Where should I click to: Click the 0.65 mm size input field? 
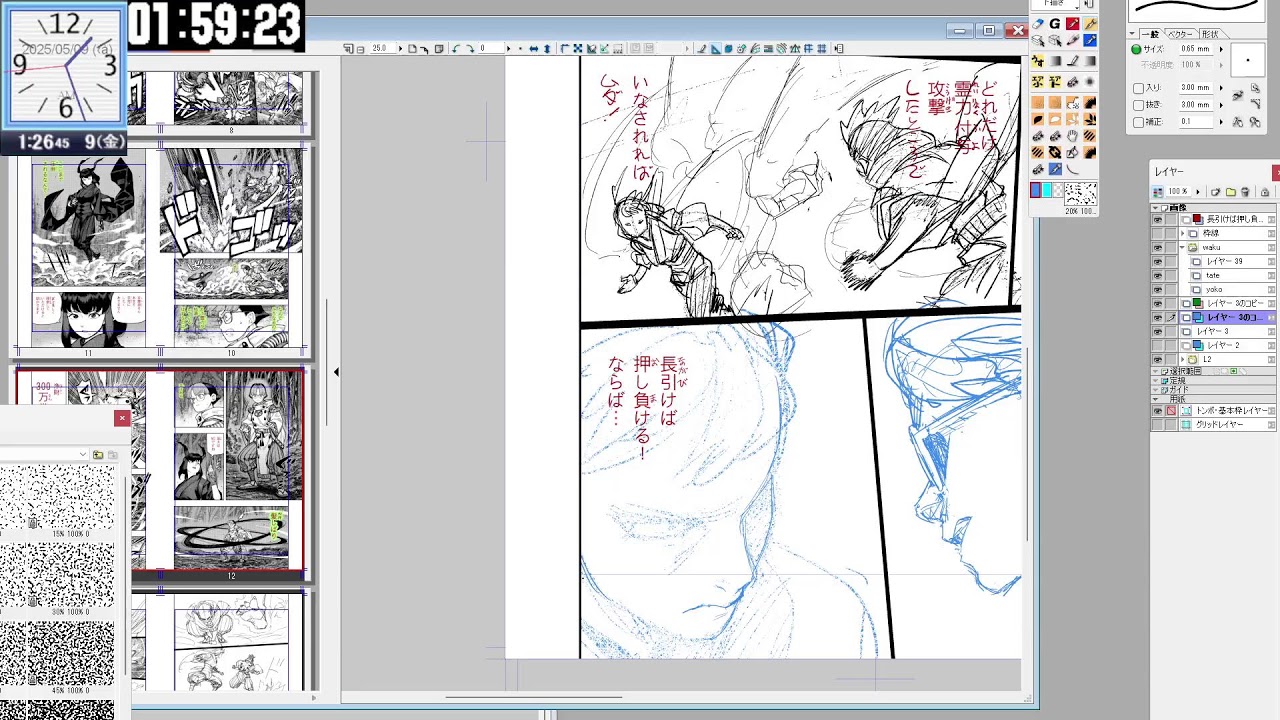click(x=1195, y=49)
